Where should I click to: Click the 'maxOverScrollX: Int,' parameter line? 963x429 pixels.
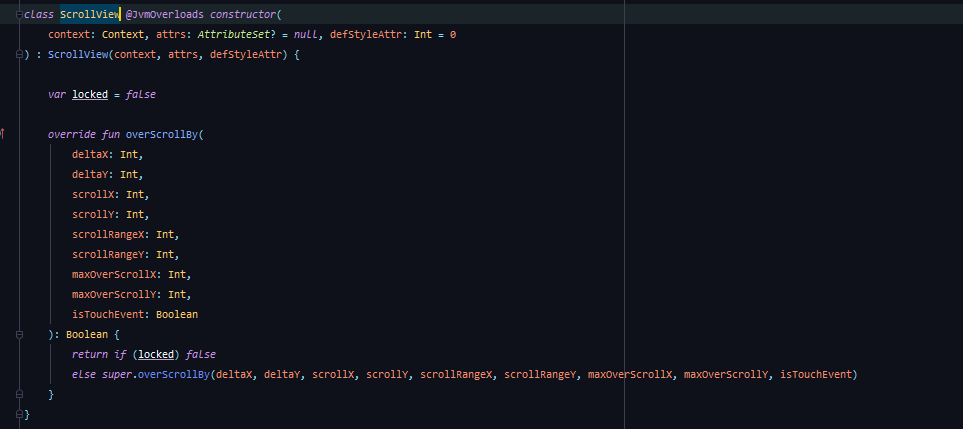tap(131, 274)
